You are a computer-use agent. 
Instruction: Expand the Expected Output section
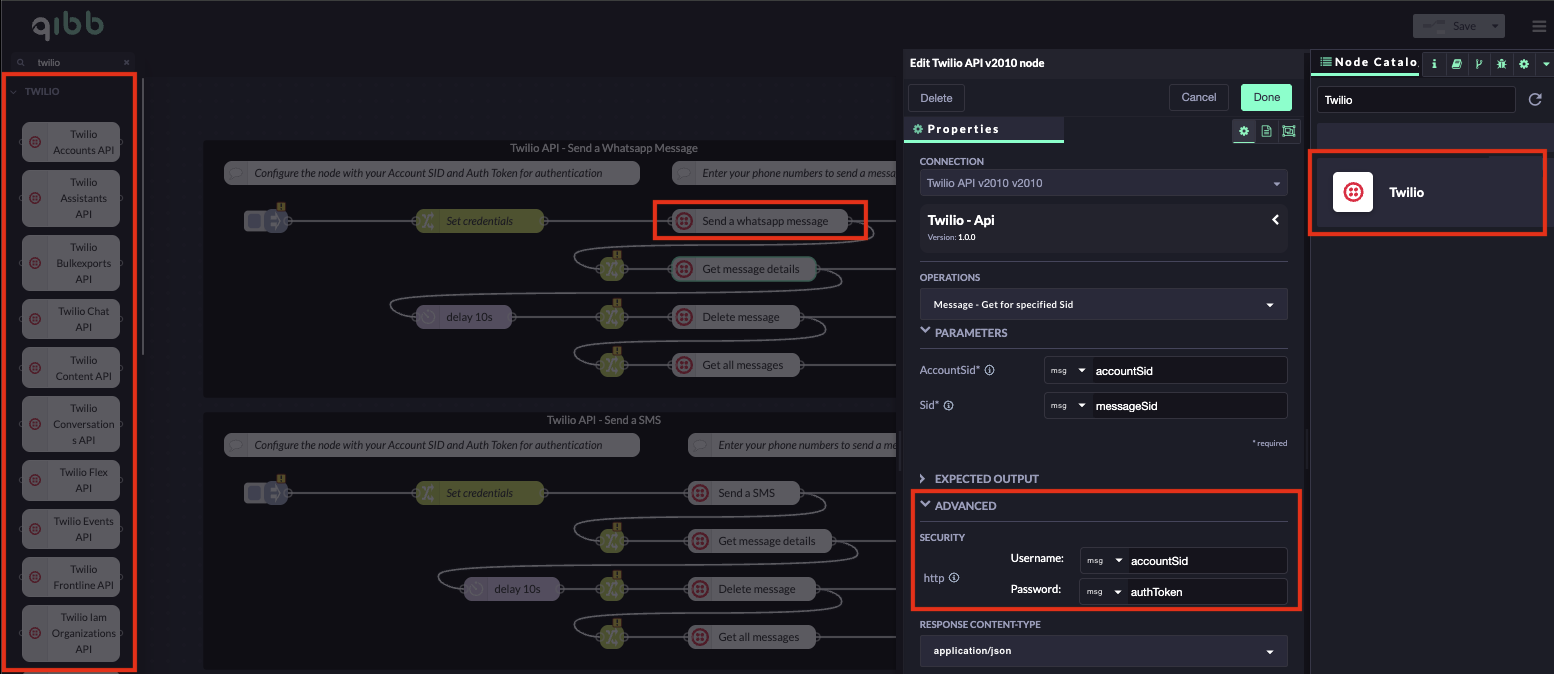click(x=986, y=479)
